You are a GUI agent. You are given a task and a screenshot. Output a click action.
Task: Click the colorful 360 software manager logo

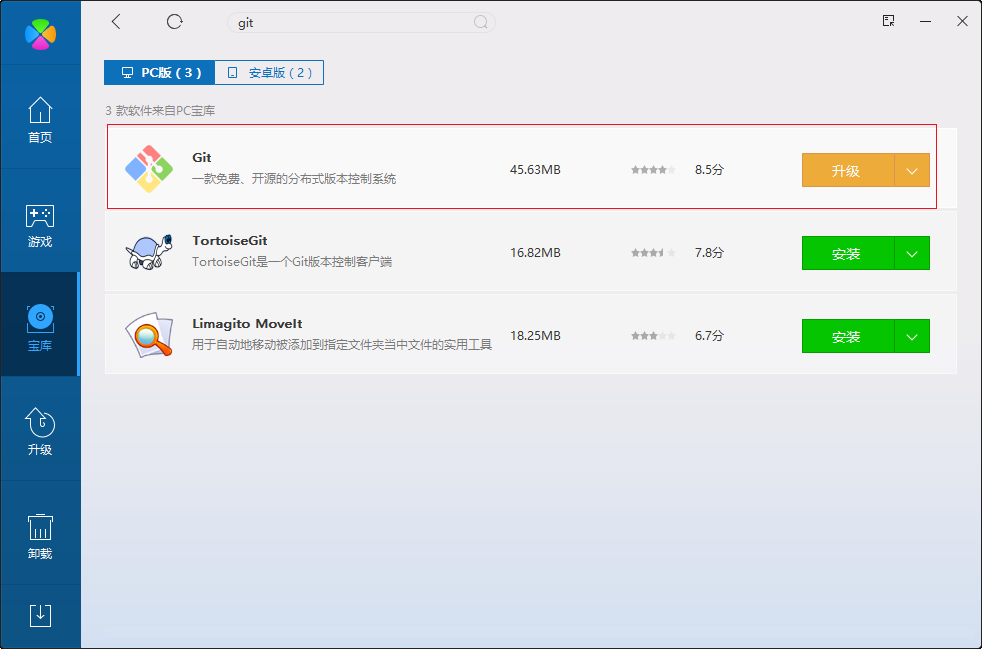point(40,33)
